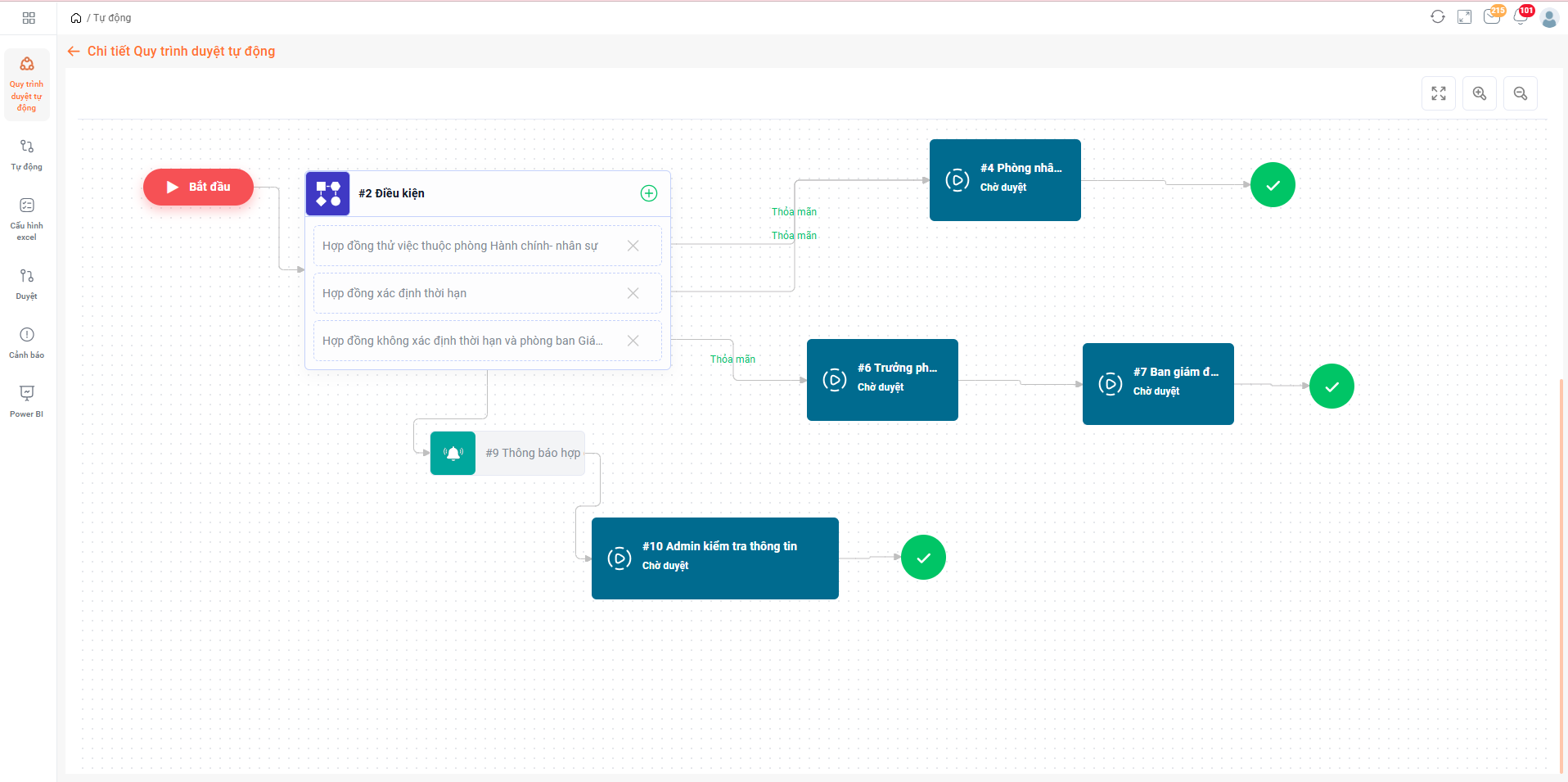The image size is (1568, 782).
Task: Remove the 'Hợp đồng xác định thời hạn' condition
Action: point(633,293)
